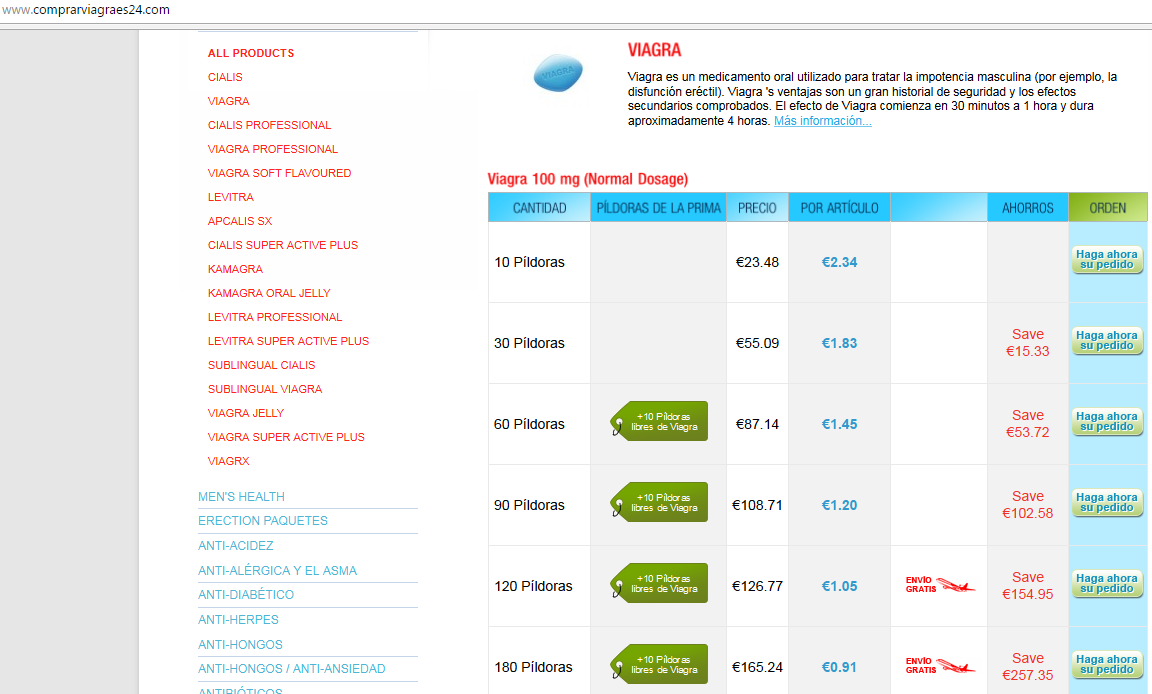This screenshot has width=1152, height=694.
Task: Open CIALIS PROFESSIONAL product page
Action: click(x=269, y=125)
